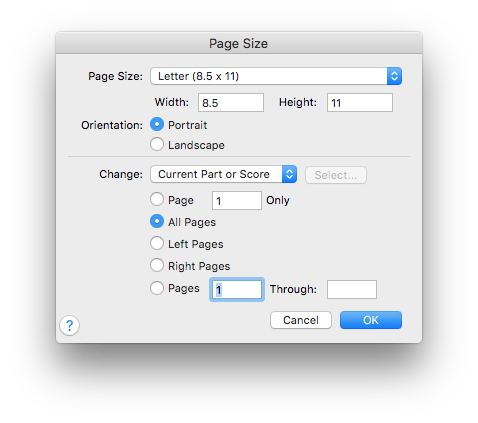
Task: Open the Letter (8.5 x 11) dropdown
Action: tap(276, 76)
